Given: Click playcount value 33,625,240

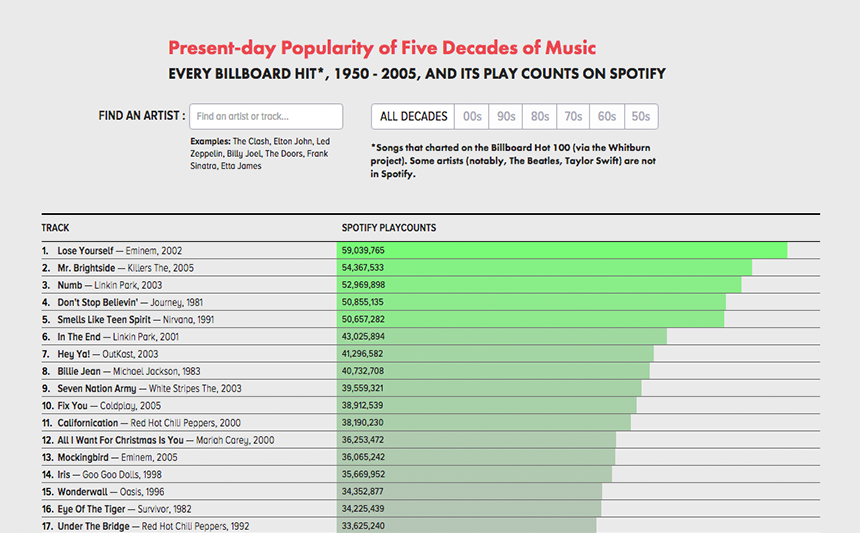Looking at the screenshot, I should [x=363, y=525].
